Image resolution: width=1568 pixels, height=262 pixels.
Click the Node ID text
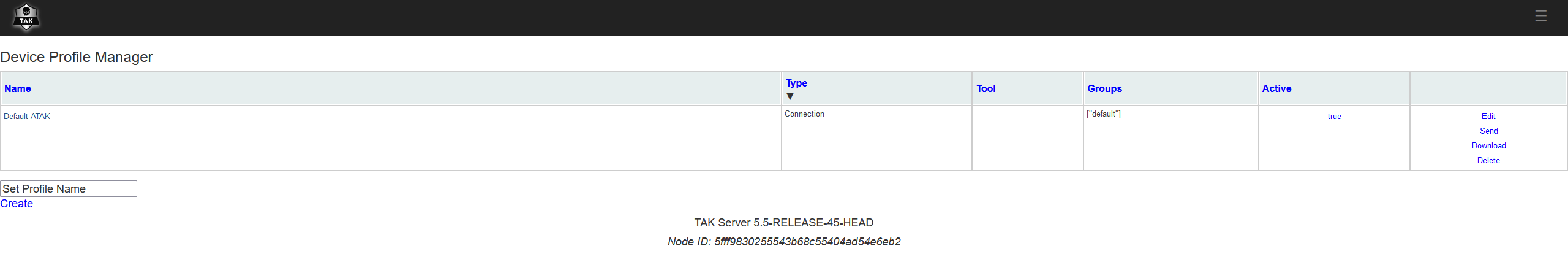click(x=784, y=242)
